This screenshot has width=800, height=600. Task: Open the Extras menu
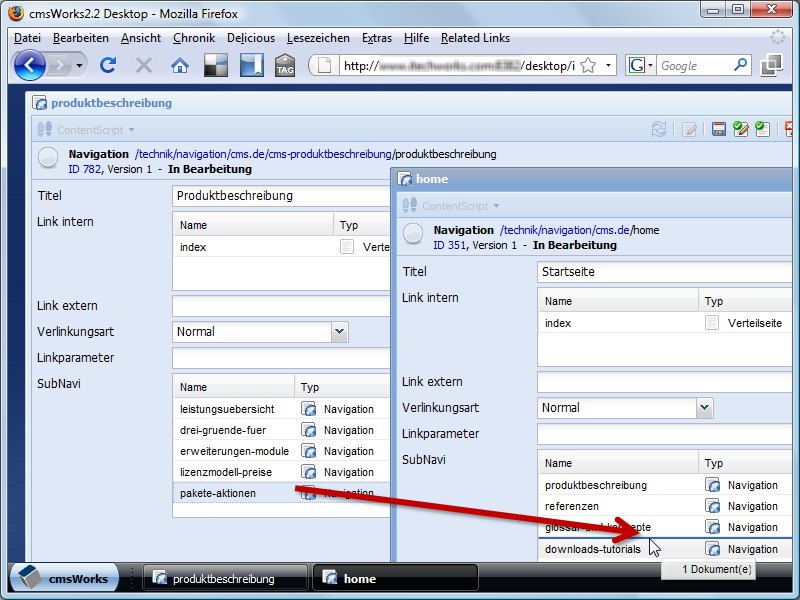377,38
